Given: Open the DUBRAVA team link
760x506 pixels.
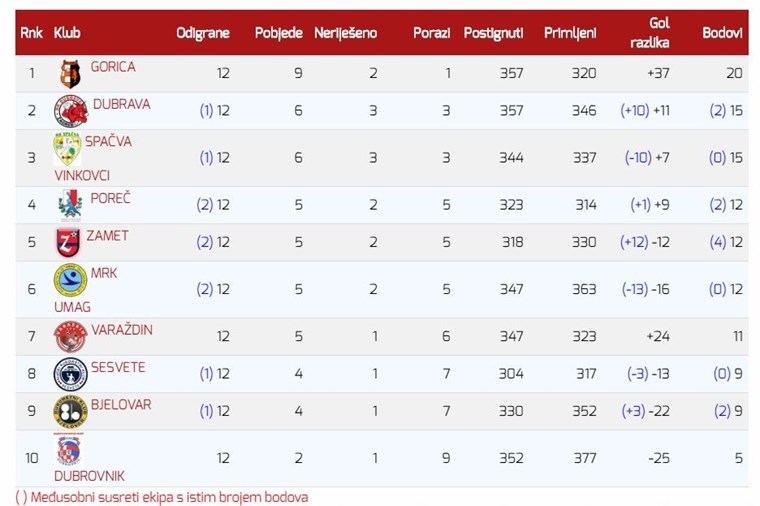Looking at the screenshot, I should point(122,104).
